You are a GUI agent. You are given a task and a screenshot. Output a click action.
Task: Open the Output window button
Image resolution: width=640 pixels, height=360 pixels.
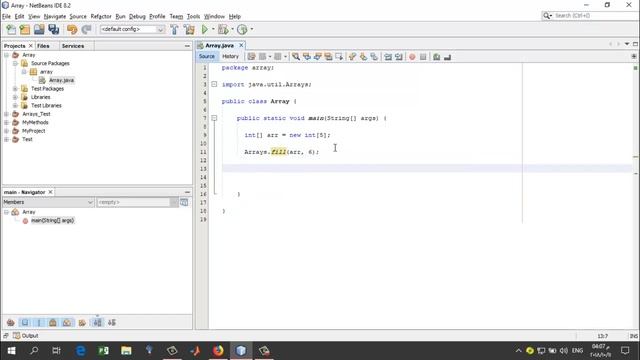coord(25,336)
